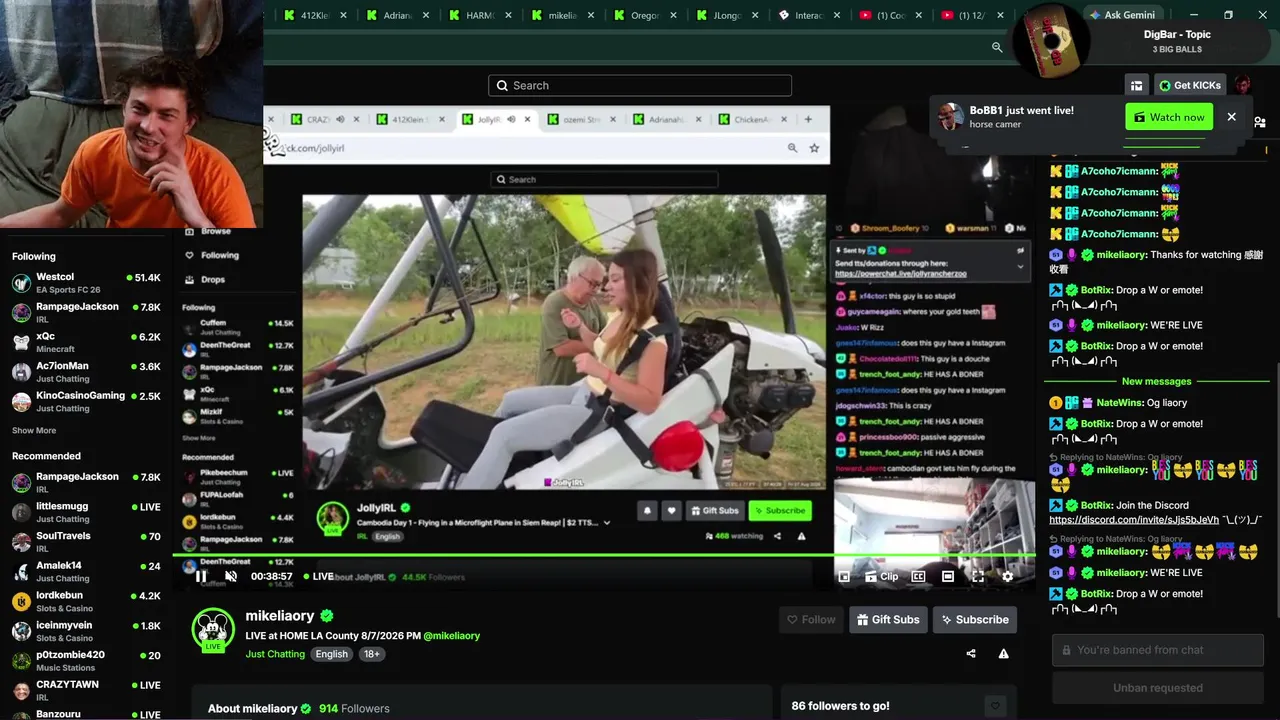Follow the mikeliaory channel
The height and width of the screenshot is (720, 1280).
pos(810,620)
